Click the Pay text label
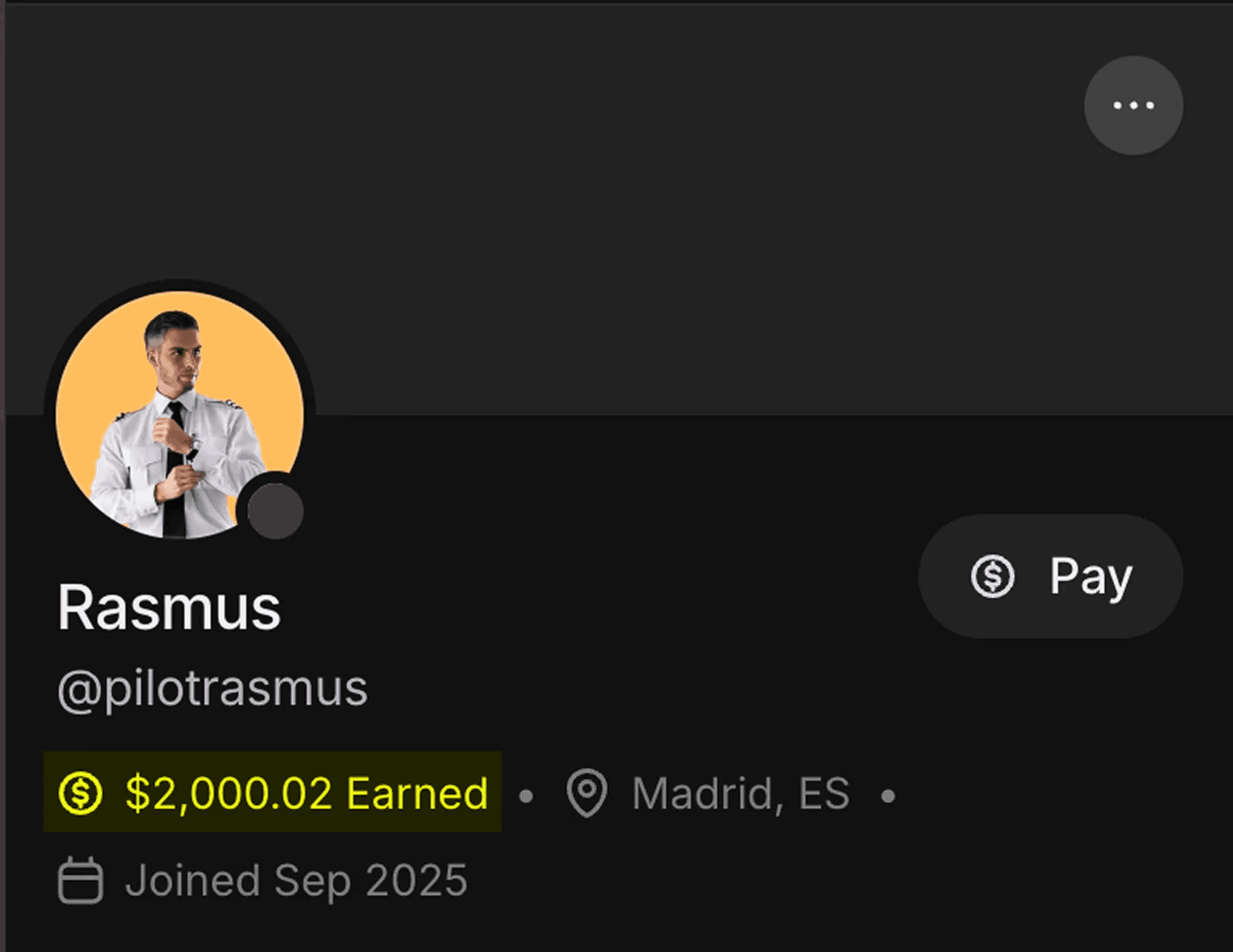Viewport: 1233px width, 952px height. (1090, 578)
